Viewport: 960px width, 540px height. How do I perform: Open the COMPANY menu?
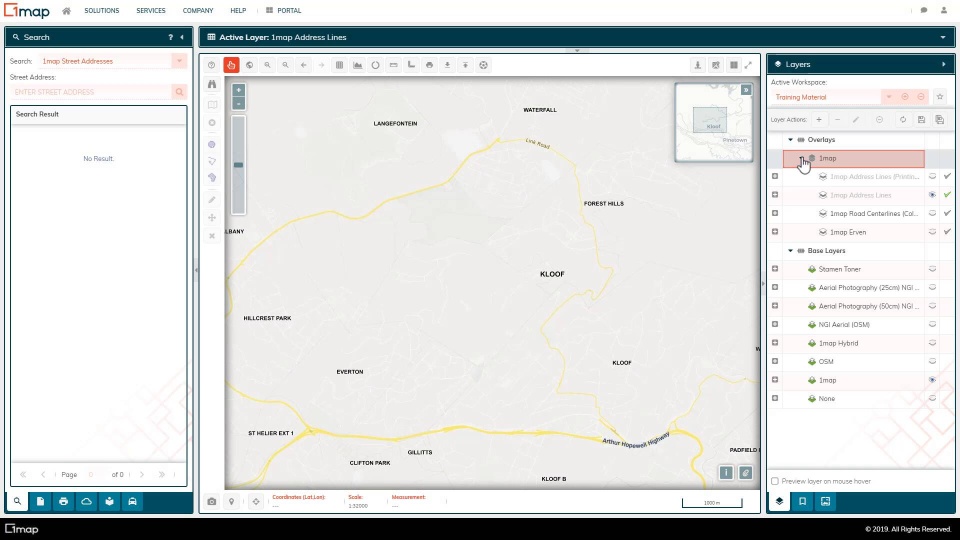pyautogui.click(x=198, y=11)
